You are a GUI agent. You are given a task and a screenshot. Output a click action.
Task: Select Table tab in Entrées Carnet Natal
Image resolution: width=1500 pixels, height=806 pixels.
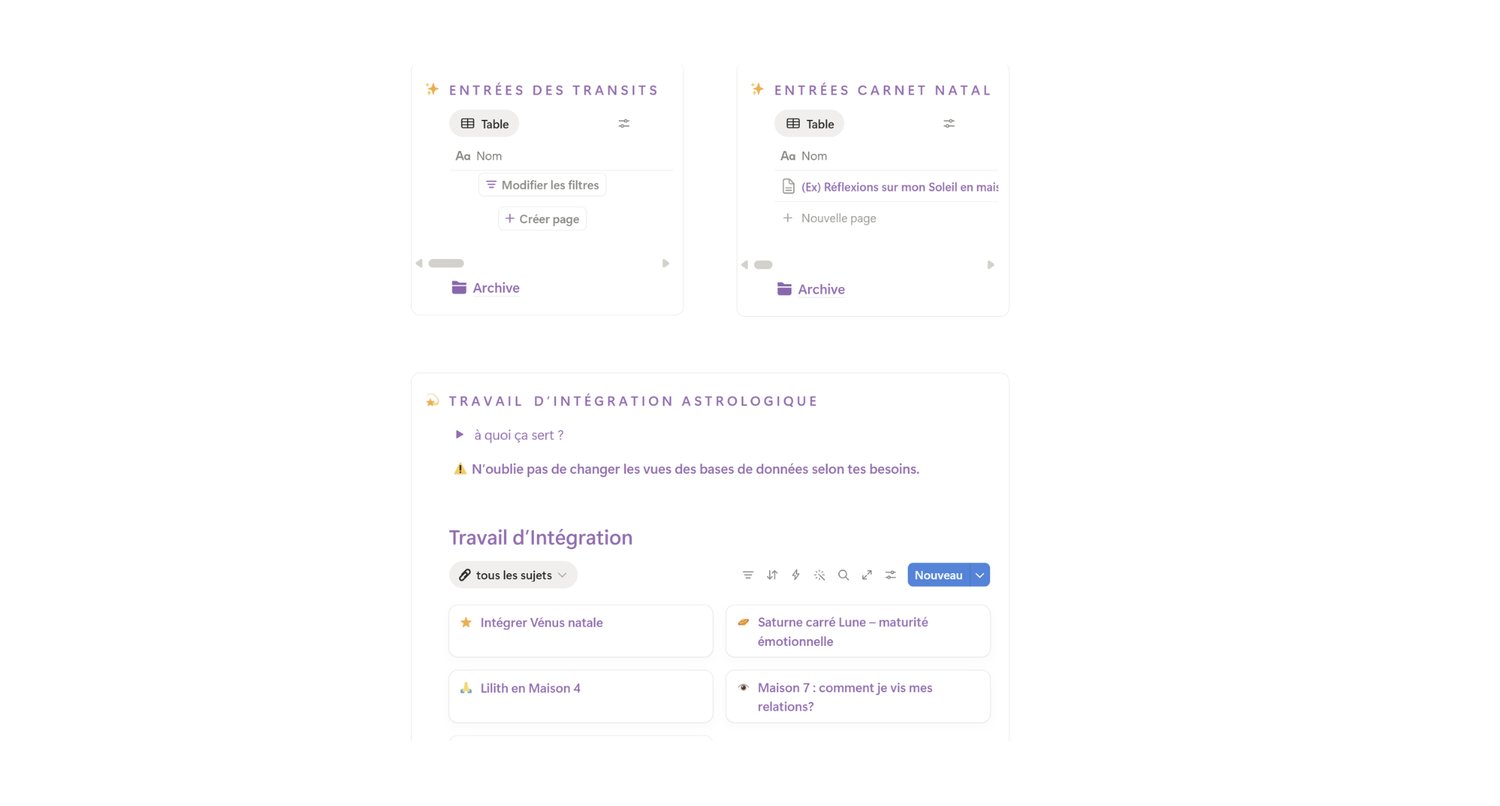[809, 124]
